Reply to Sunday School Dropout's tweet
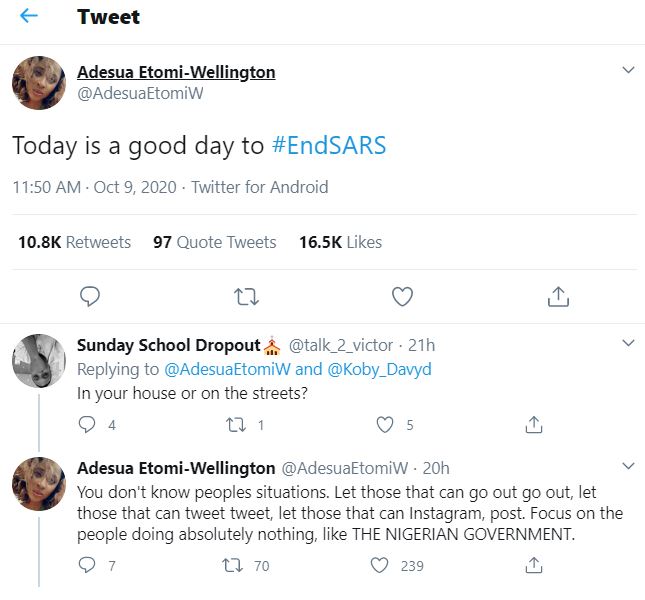The height and width of the screenshot is (600, 645). tap(87, 424)
